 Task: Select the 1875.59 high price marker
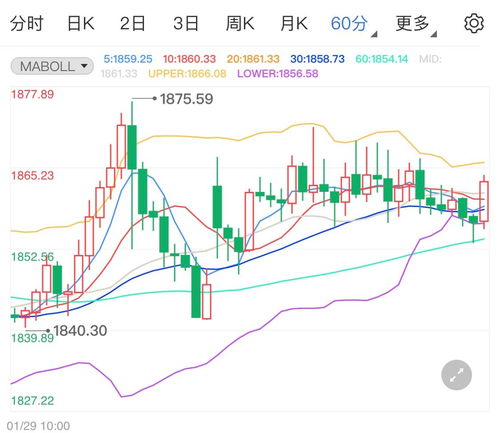coord(186,99)
